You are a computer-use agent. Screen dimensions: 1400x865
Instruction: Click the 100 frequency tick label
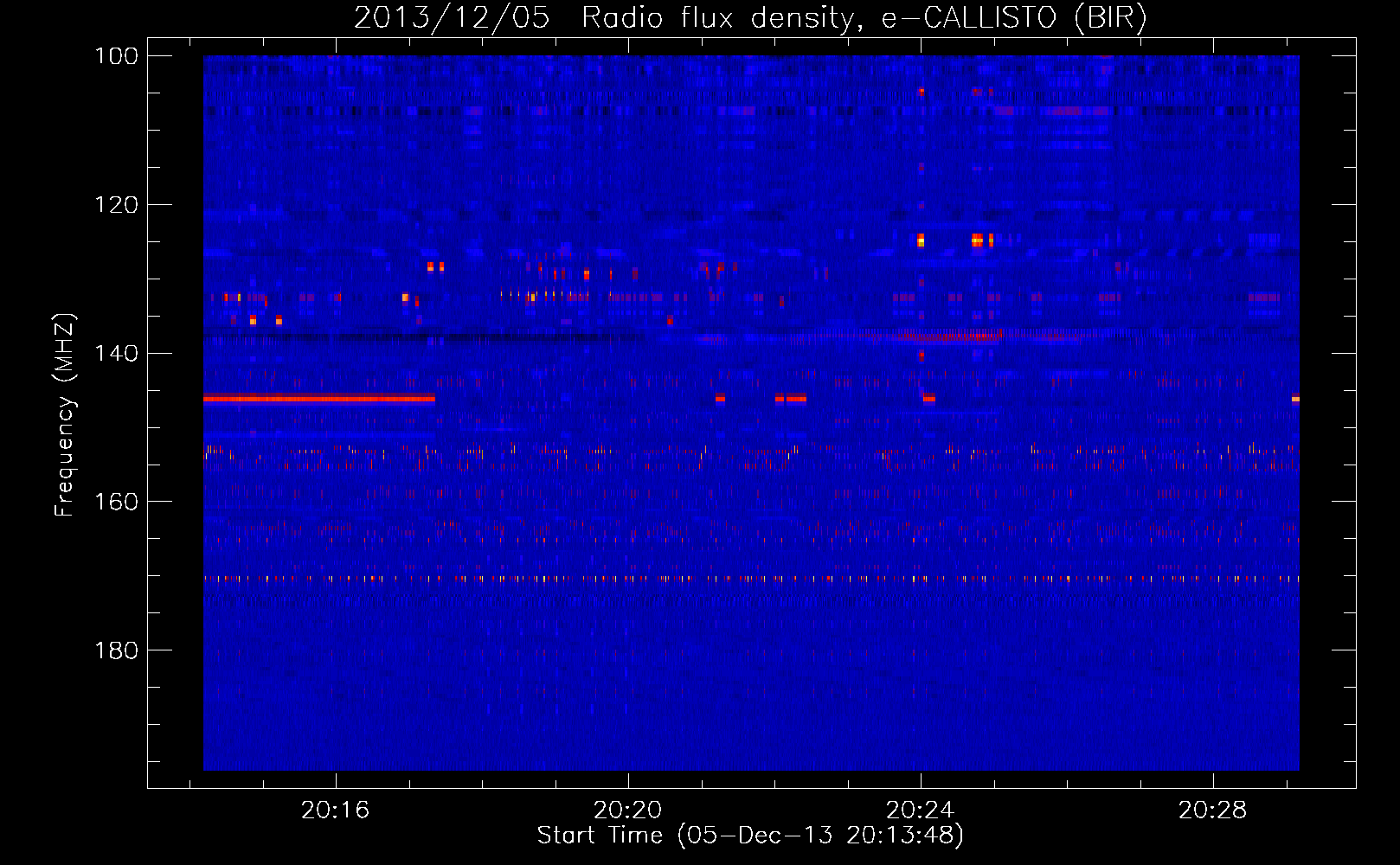pyautogui.click(x=116, y=56)
